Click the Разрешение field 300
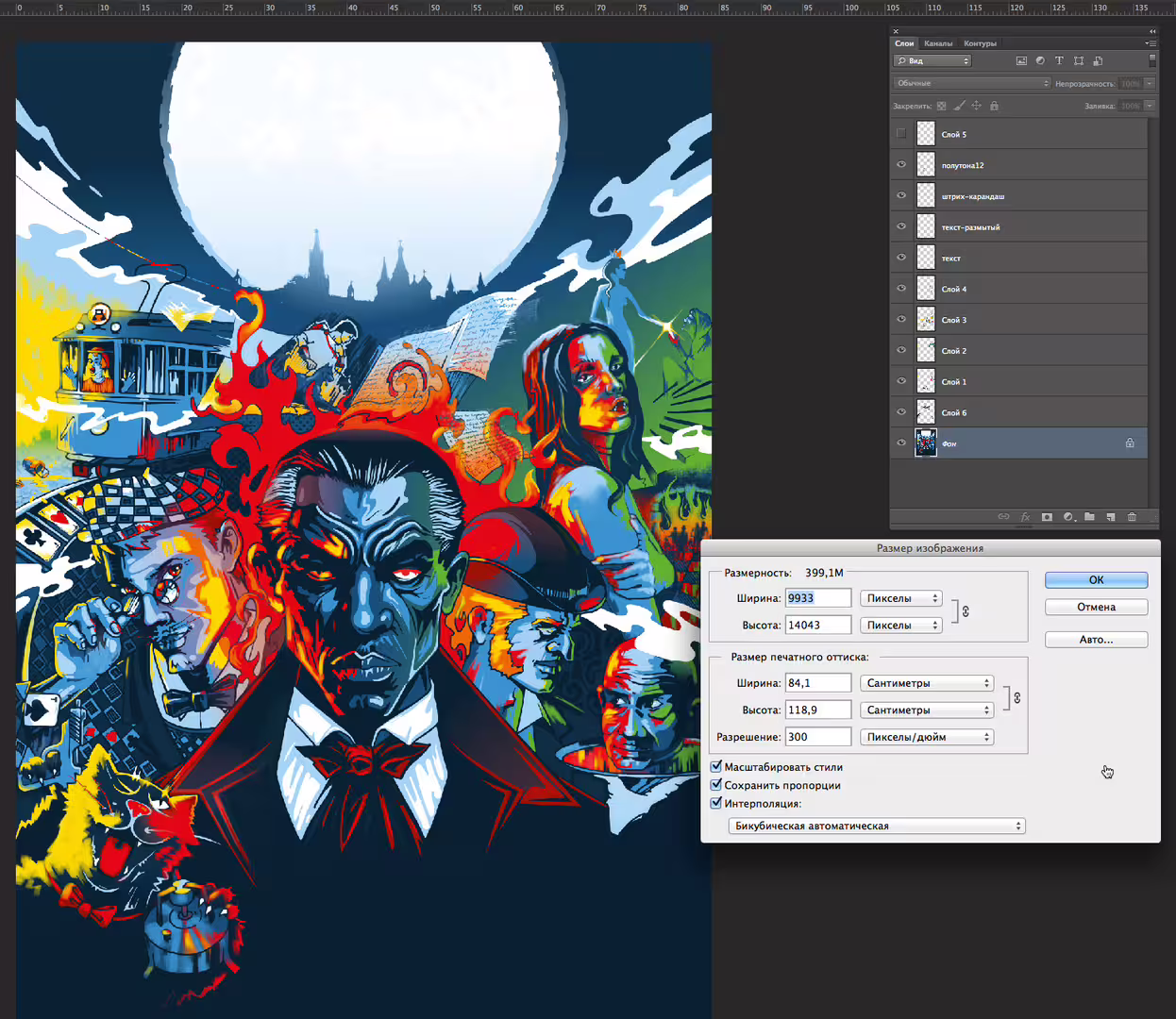 tap(818, 737)
